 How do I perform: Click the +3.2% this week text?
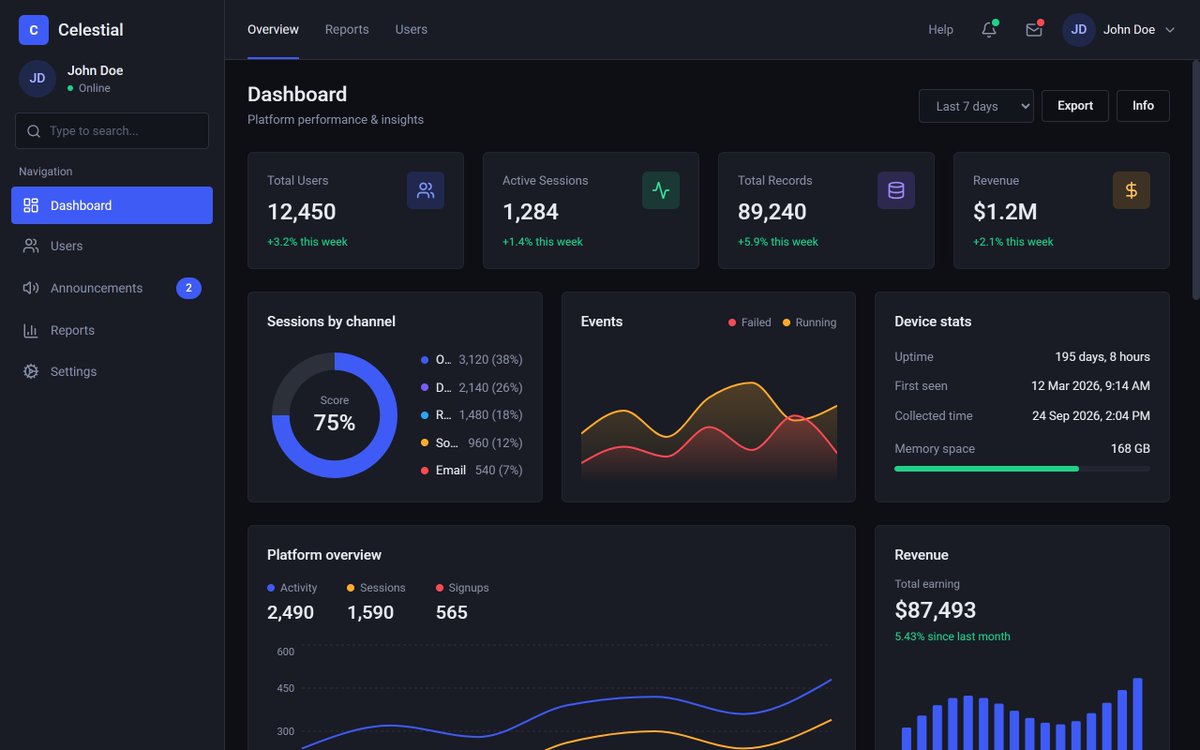(307, 242)
